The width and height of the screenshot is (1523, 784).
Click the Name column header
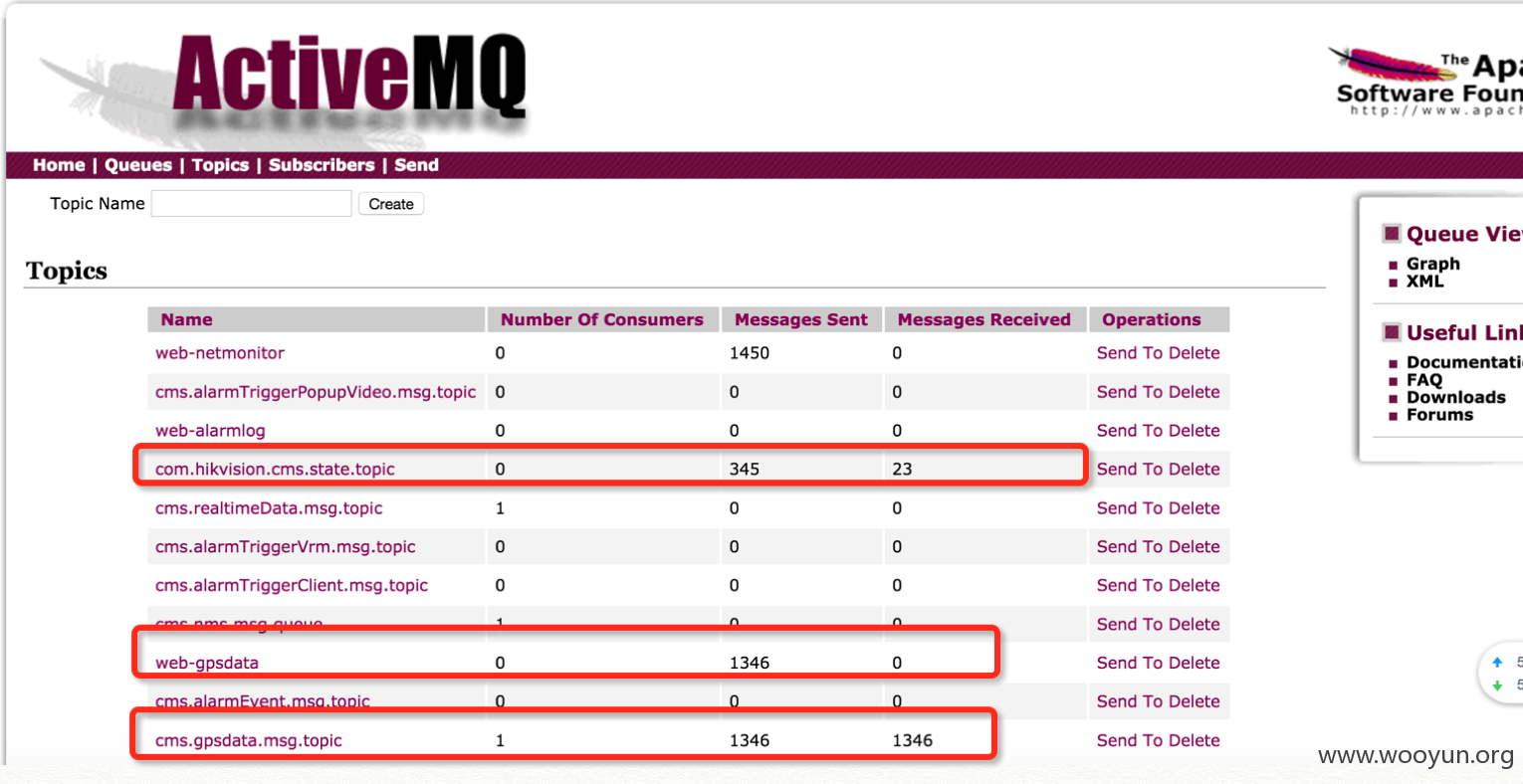[317, 319]
